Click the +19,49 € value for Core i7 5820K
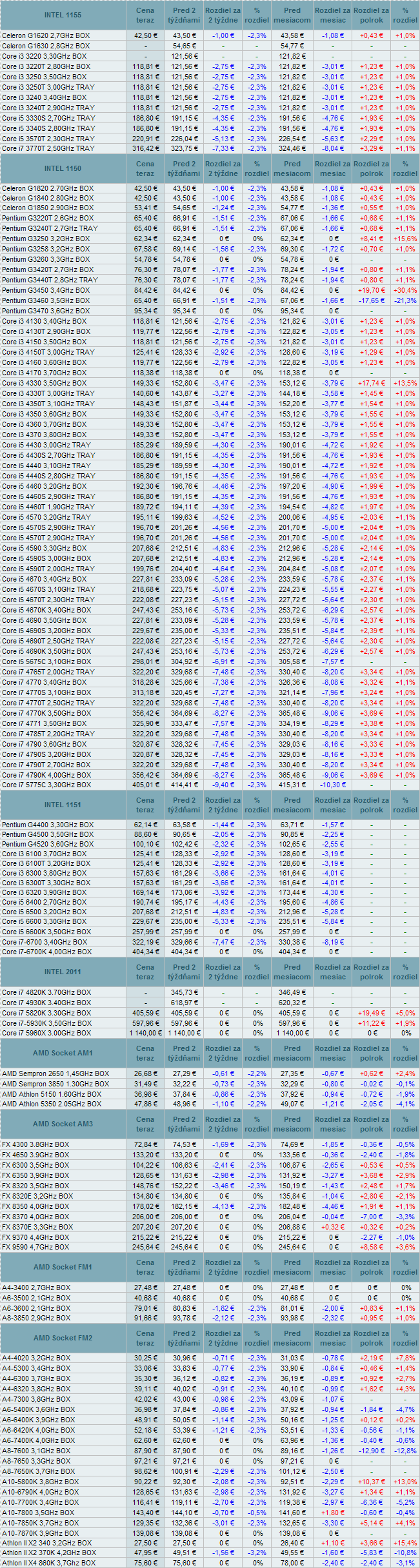Image resolution: width=420 pixels, height=1568 pixels. coord(372,1013)
